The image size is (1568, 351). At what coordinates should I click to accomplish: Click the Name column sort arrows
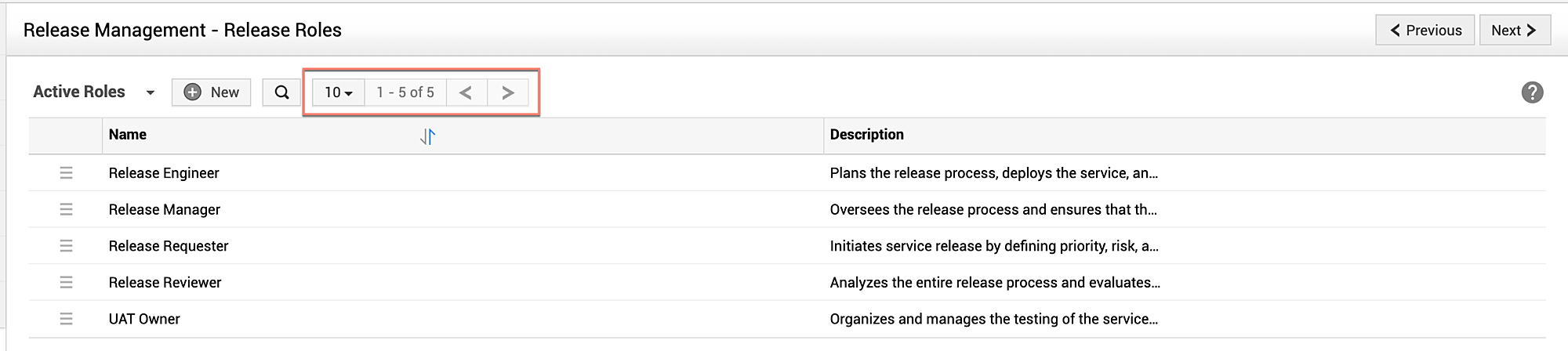pos(427,136)
